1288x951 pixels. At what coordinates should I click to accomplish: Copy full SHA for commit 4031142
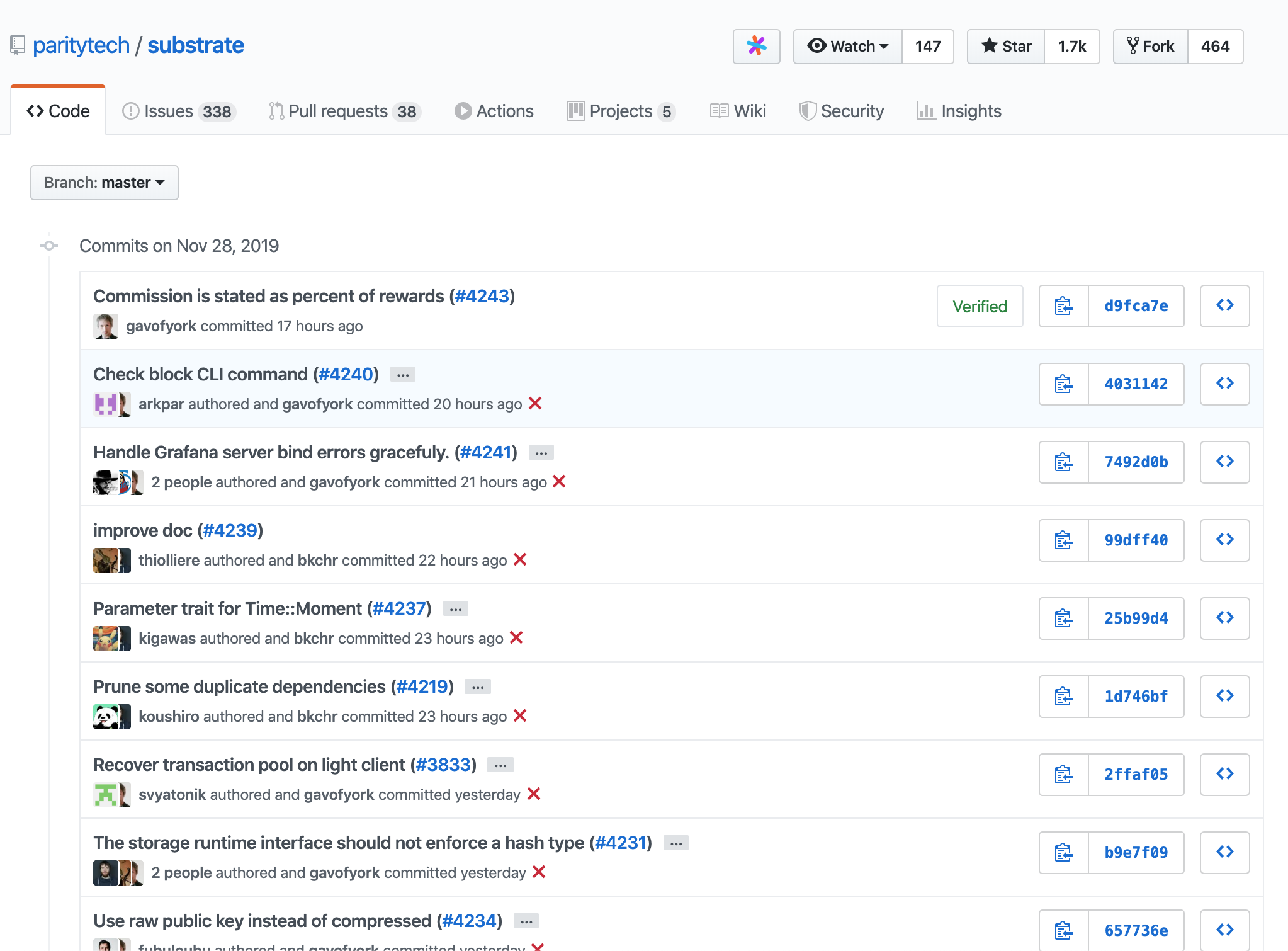pyautogui.click(x=1063, y=384)
